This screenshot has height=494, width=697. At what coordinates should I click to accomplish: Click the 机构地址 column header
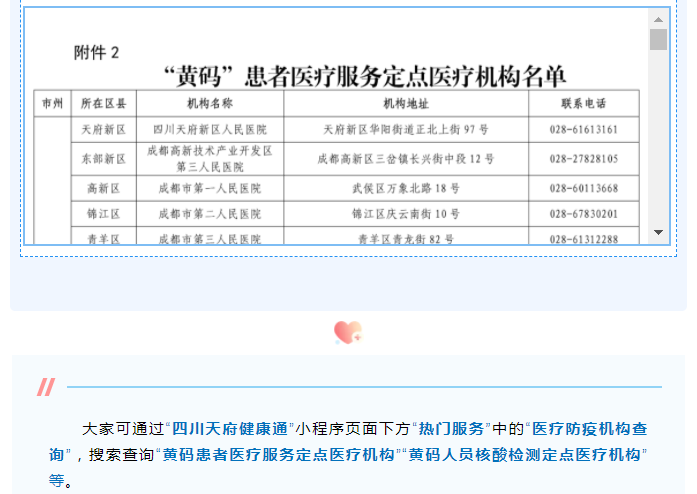tap(405, 103)
